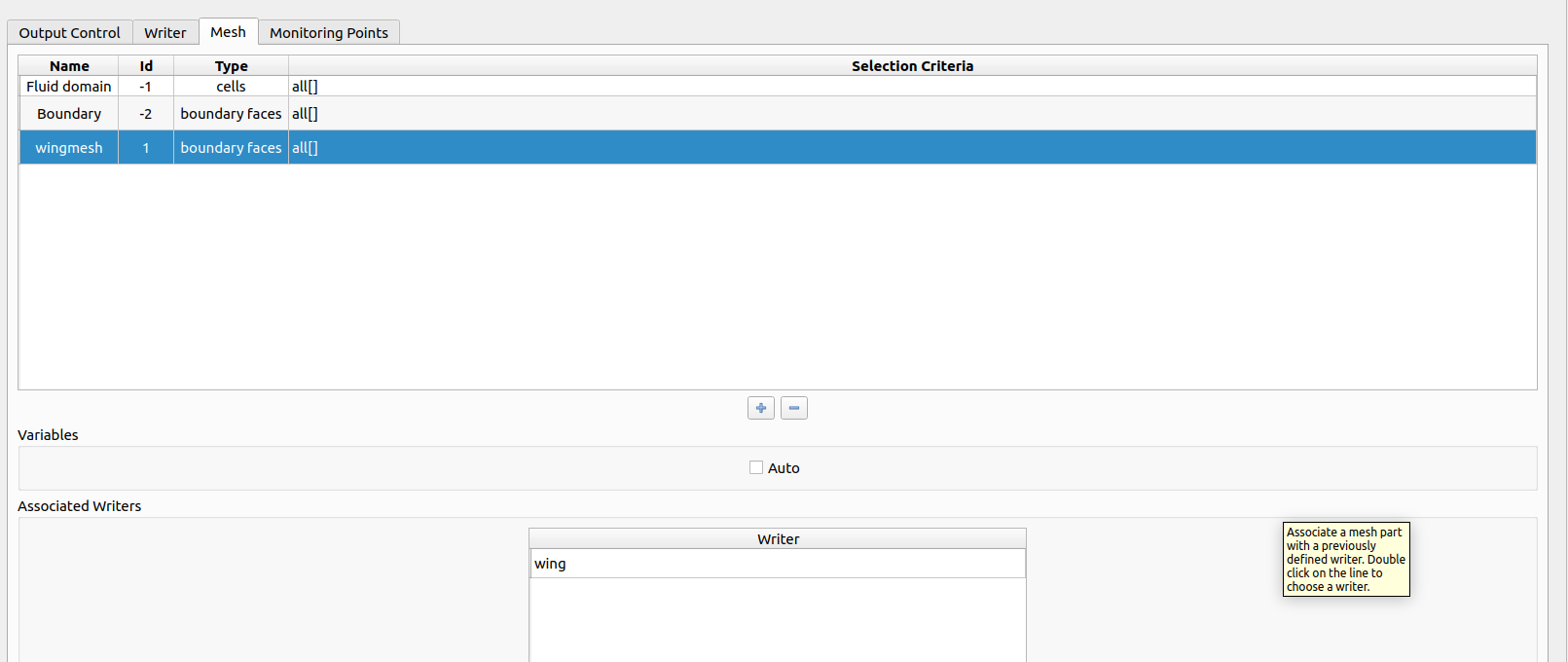
Task: Select the Fluid domain row name
Action: [69, 87]
